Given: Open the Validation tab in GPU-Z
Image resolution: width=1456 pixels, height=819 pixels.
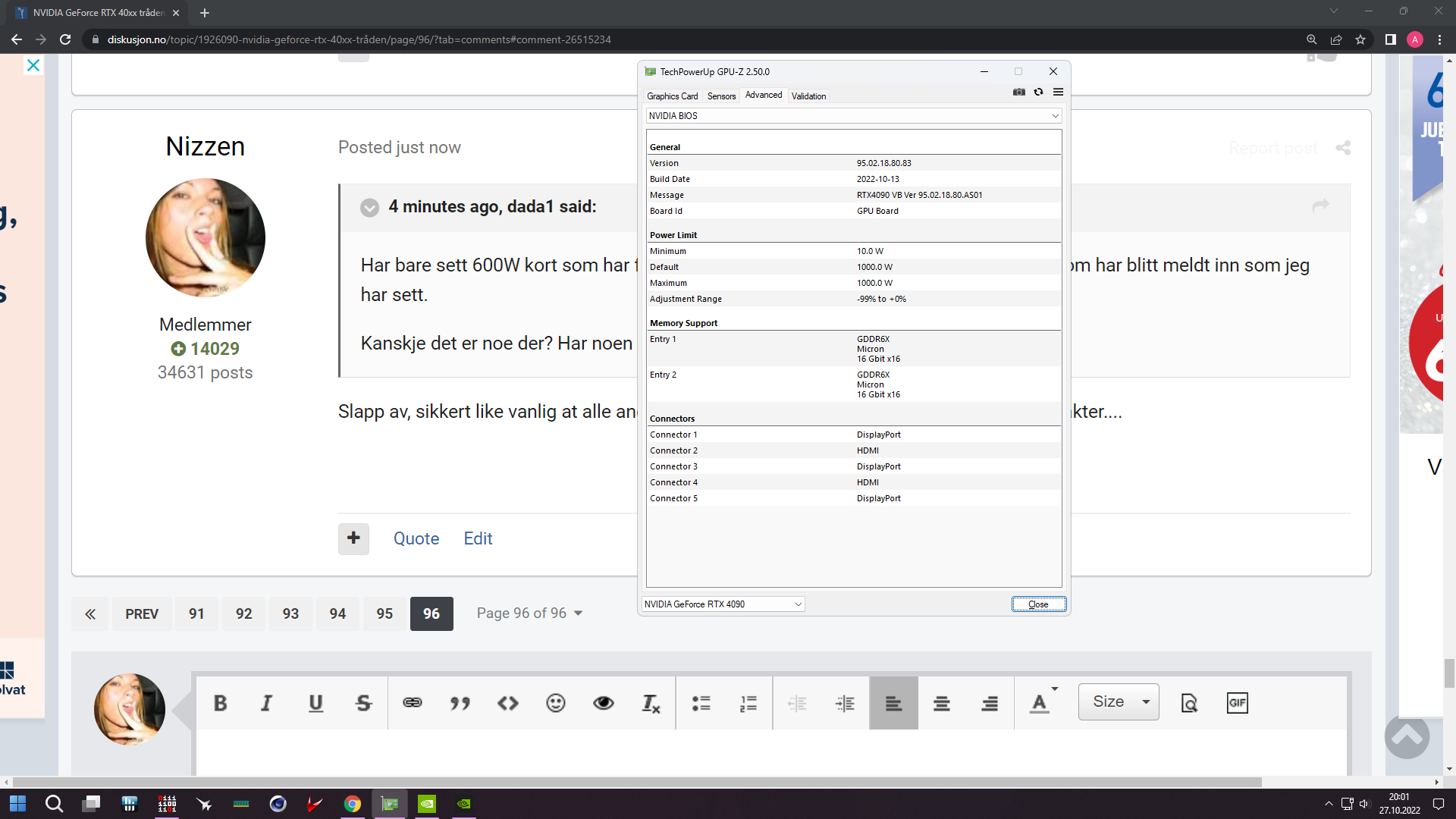Looking at the screenshot, I should pyautogui.click(x=808, y=96).
